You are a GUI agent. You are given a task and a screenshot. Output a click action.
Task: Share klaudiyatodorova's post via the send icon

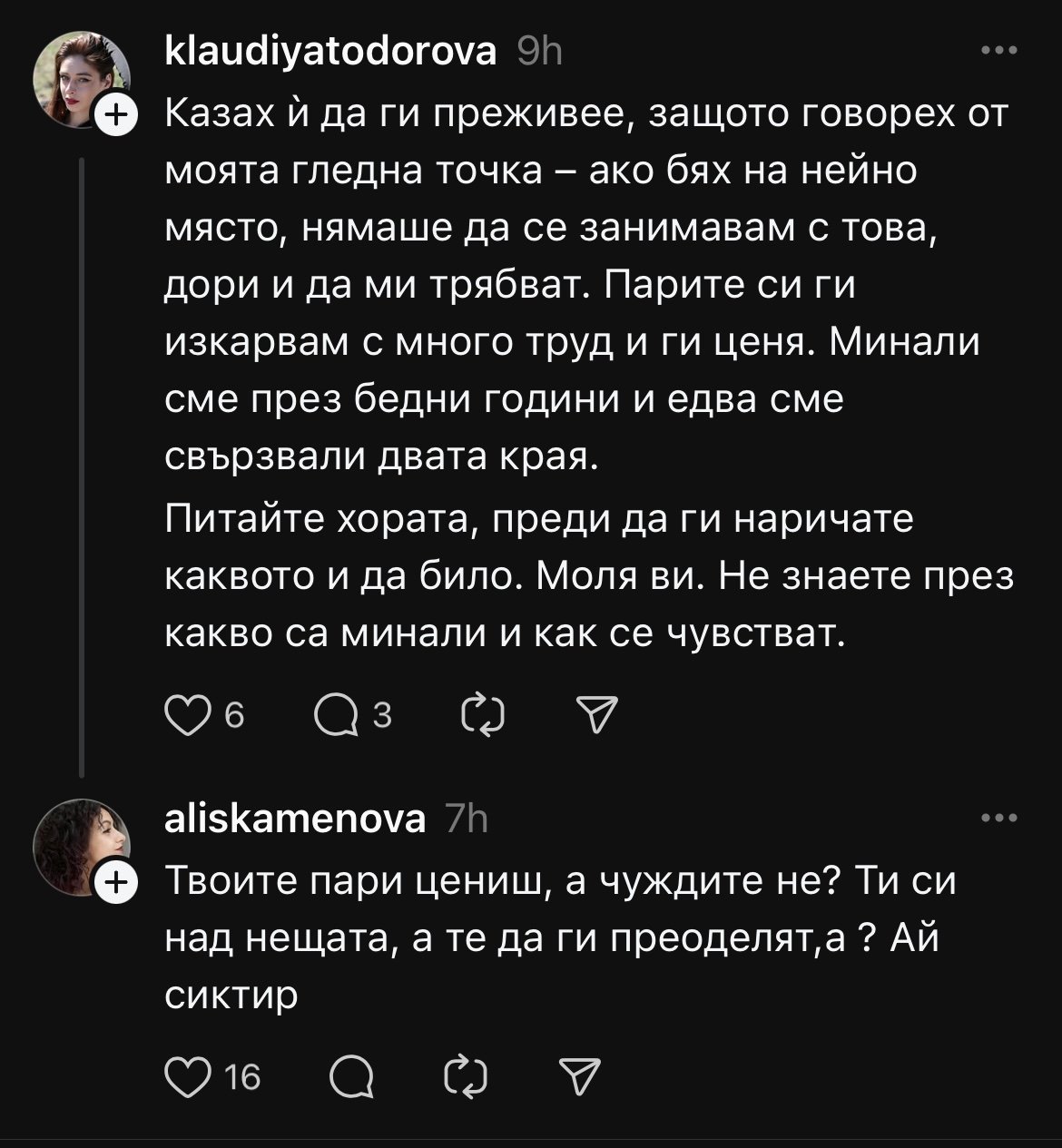point(597,717)
